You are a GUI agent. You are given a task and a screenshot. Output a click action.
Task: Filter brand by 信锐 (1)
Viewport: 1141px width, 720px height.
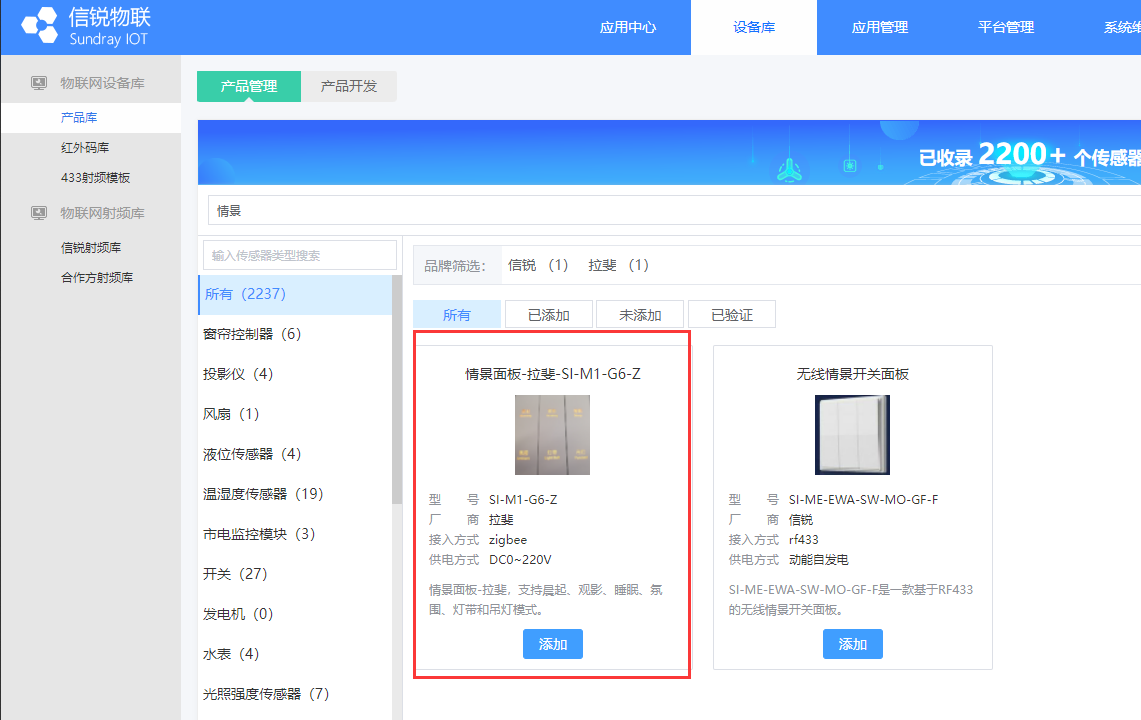pyautogui.click(x=538, y=265)
